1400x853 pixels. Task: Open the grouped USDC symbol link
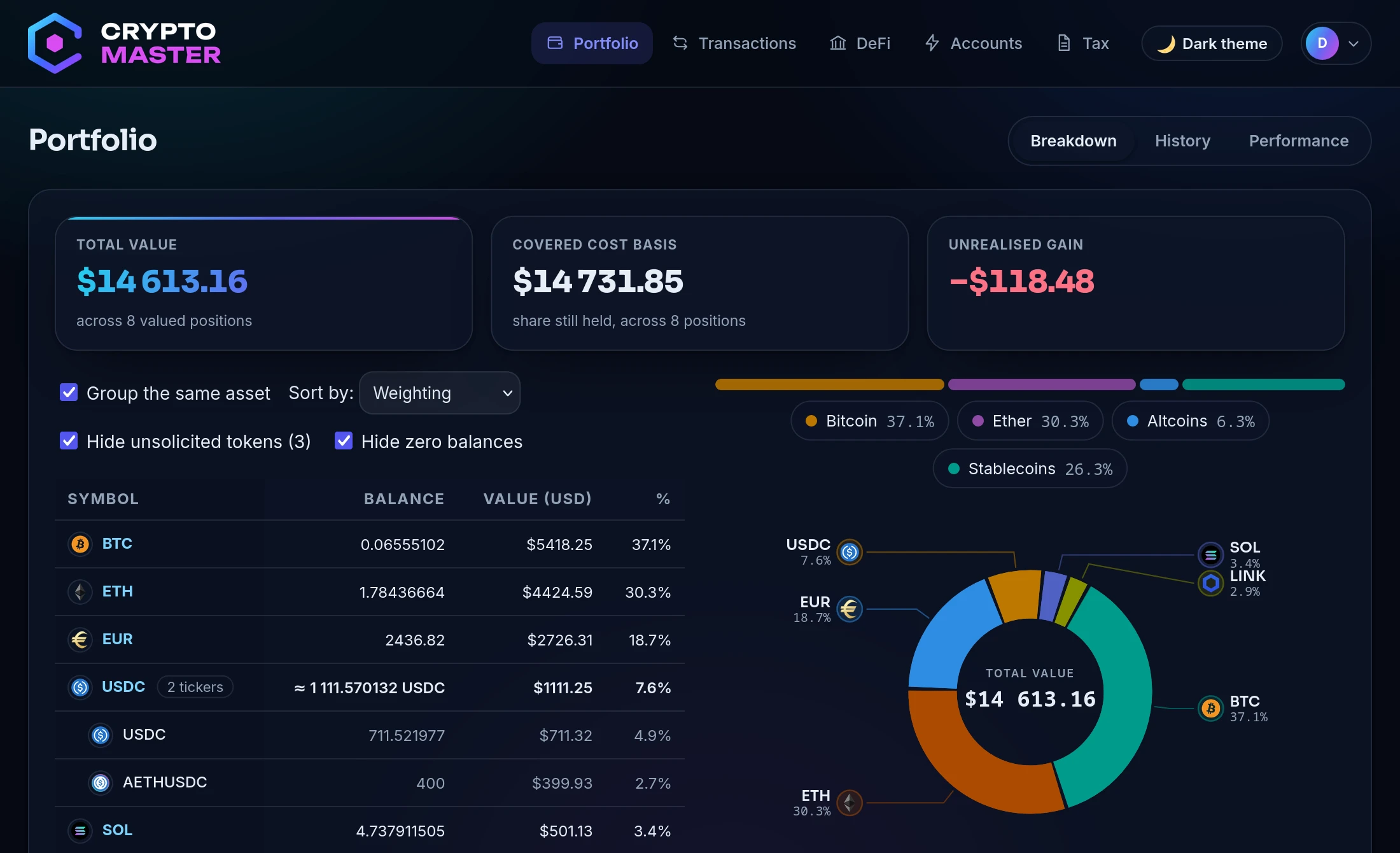(123, 687)
